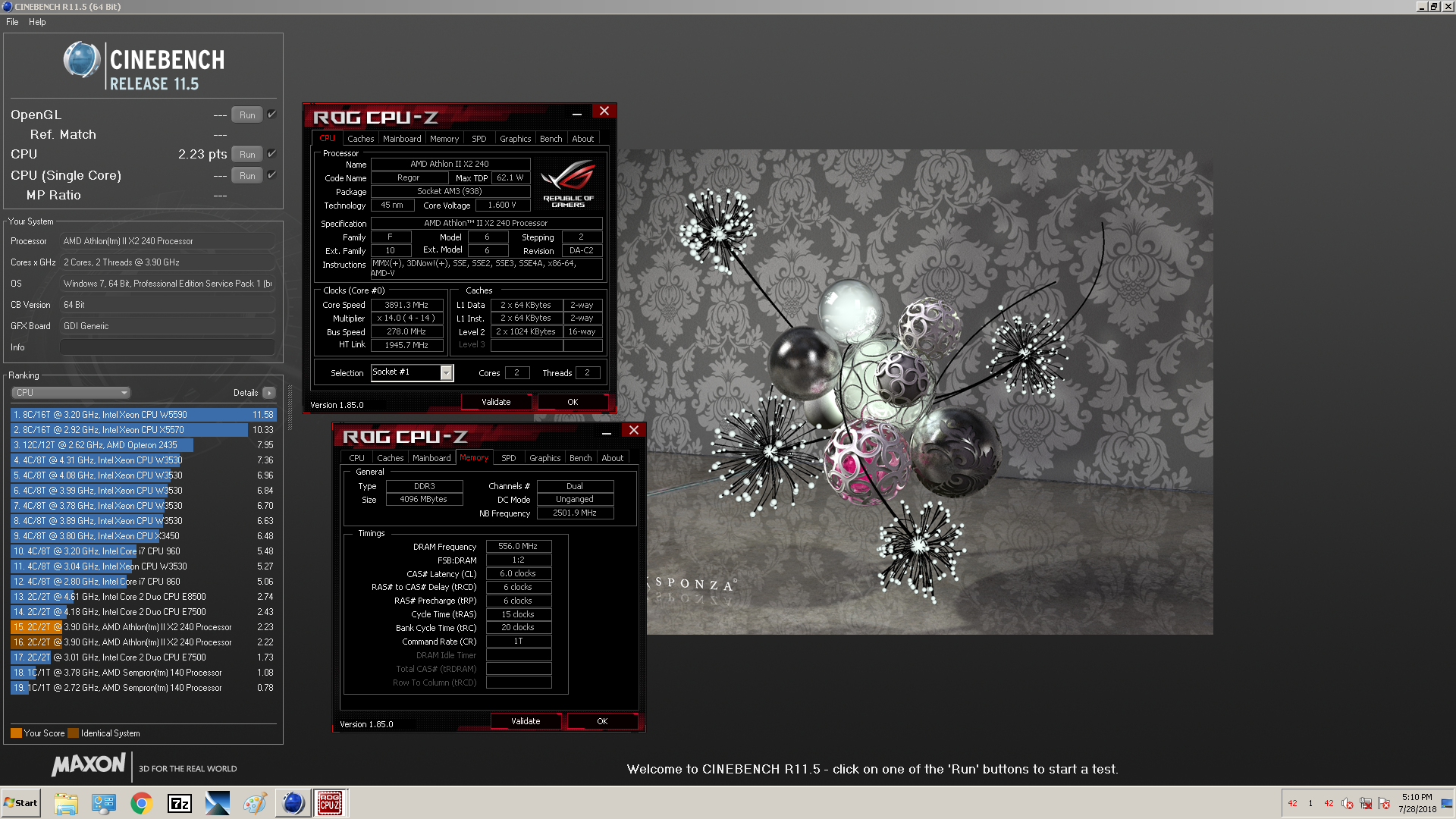1456x819 pixels.
Task: Run the CPU (Single Core) benchmark
Action: (x=247, y=176)
